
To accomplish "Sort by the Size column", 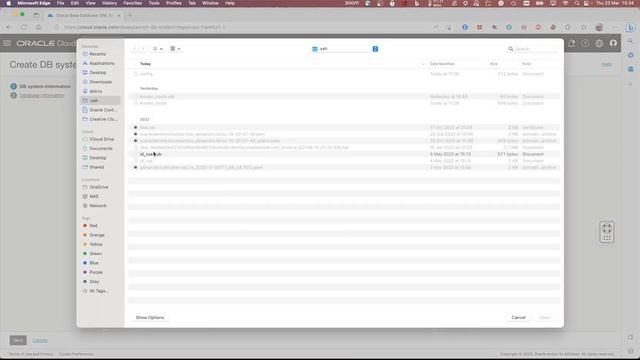I will [x=493, y=64].
